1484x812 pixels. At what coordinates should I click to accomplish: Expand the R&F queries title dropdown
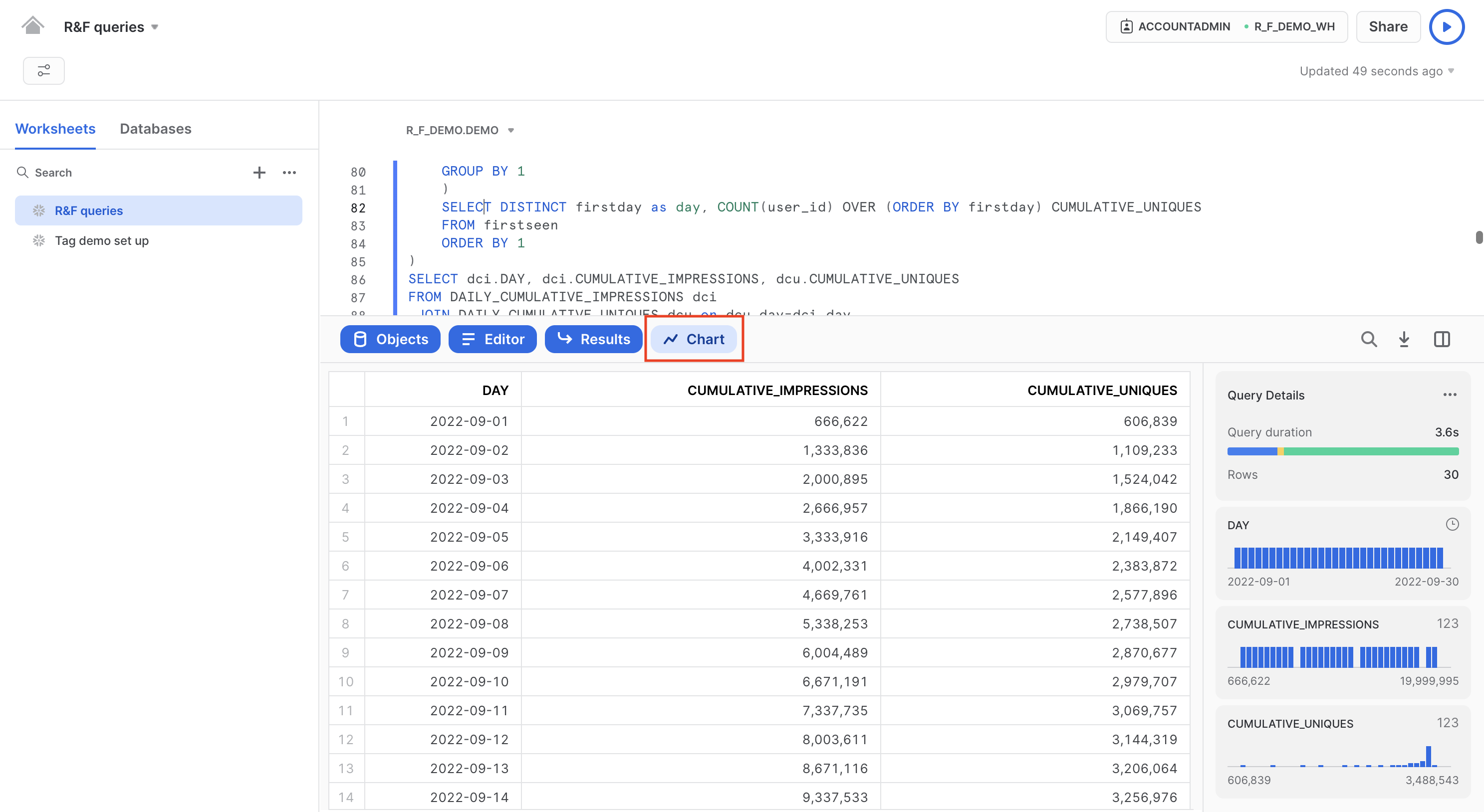154,27
